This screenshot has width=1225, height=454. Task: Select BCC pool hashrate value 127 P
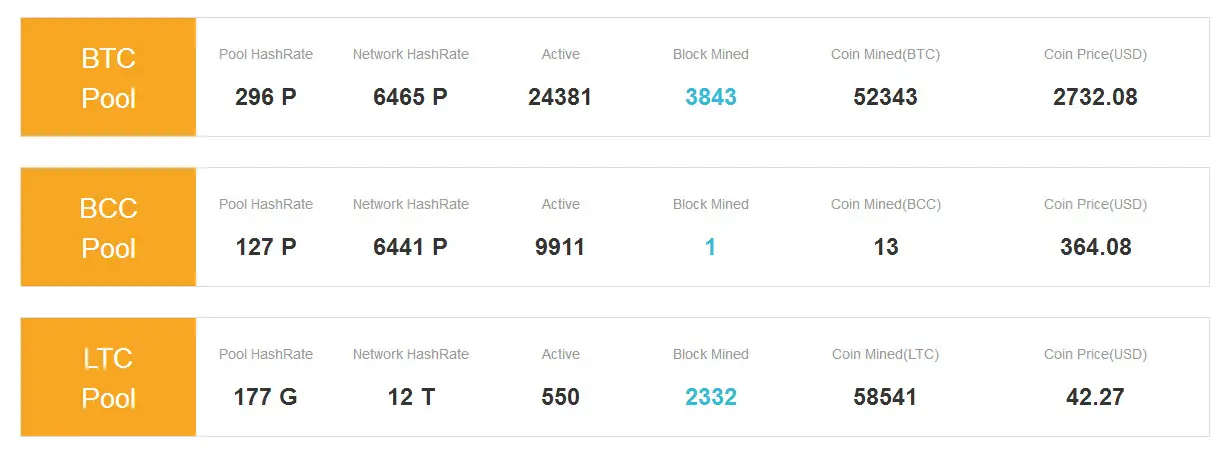coord(266,247)
